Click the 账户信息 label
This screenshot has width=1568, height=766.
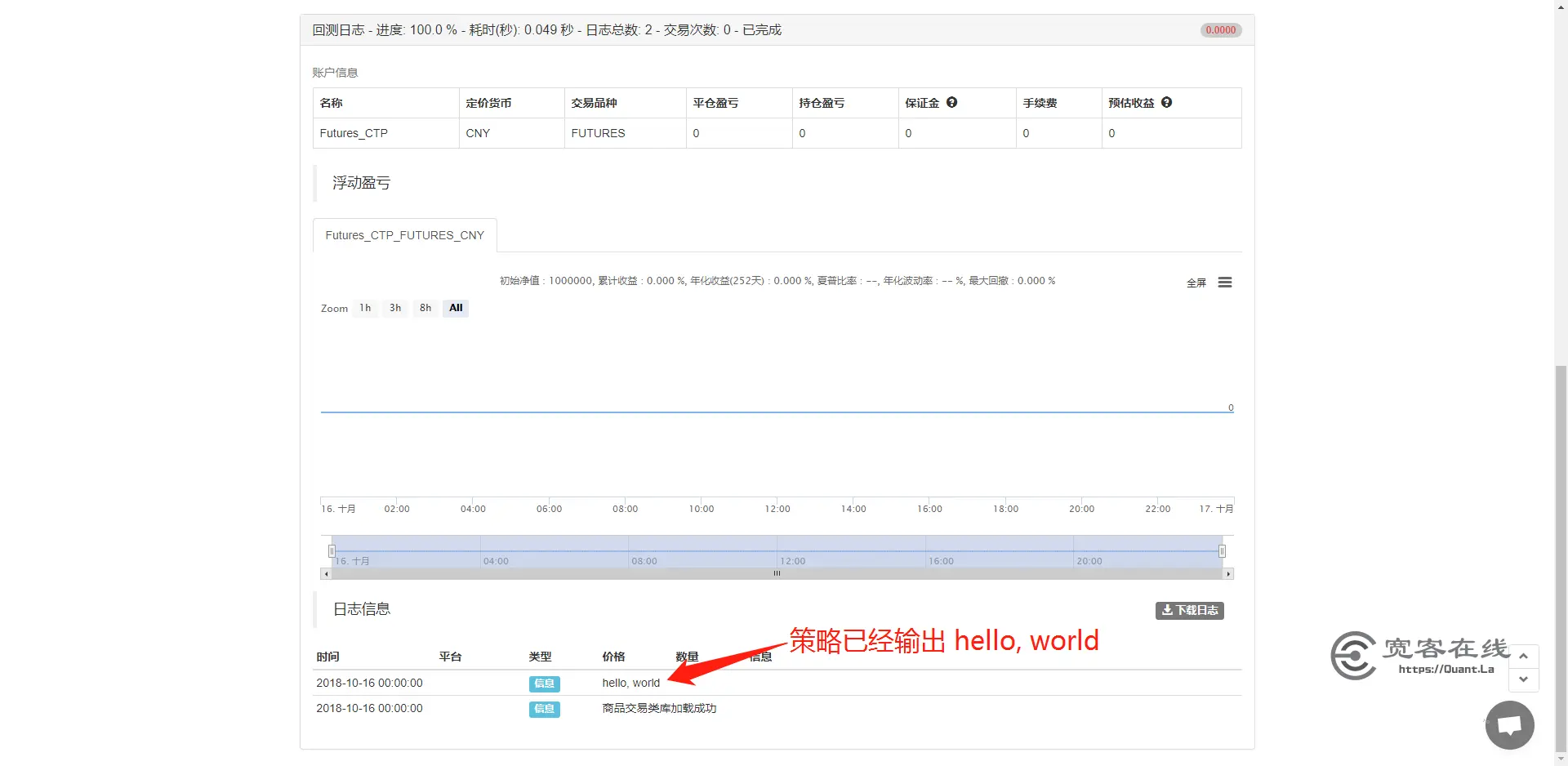(x=335, y=73)
